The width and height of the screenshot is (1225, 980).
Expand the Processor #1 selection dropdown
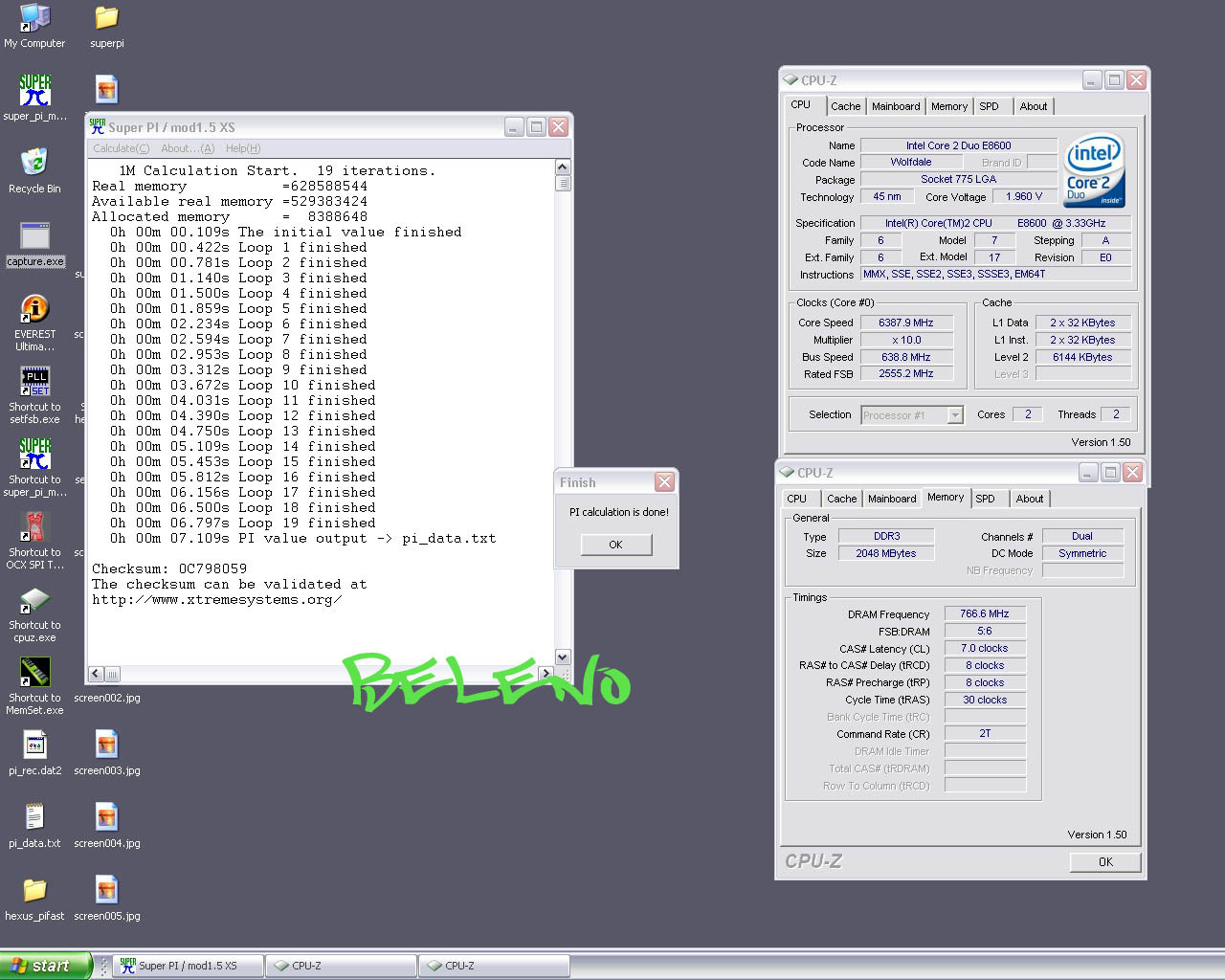click(x=954, y=414)
